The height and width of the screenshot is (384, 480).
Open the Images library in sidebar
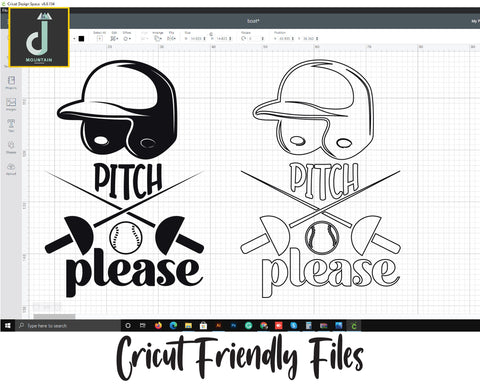point(11,104)
